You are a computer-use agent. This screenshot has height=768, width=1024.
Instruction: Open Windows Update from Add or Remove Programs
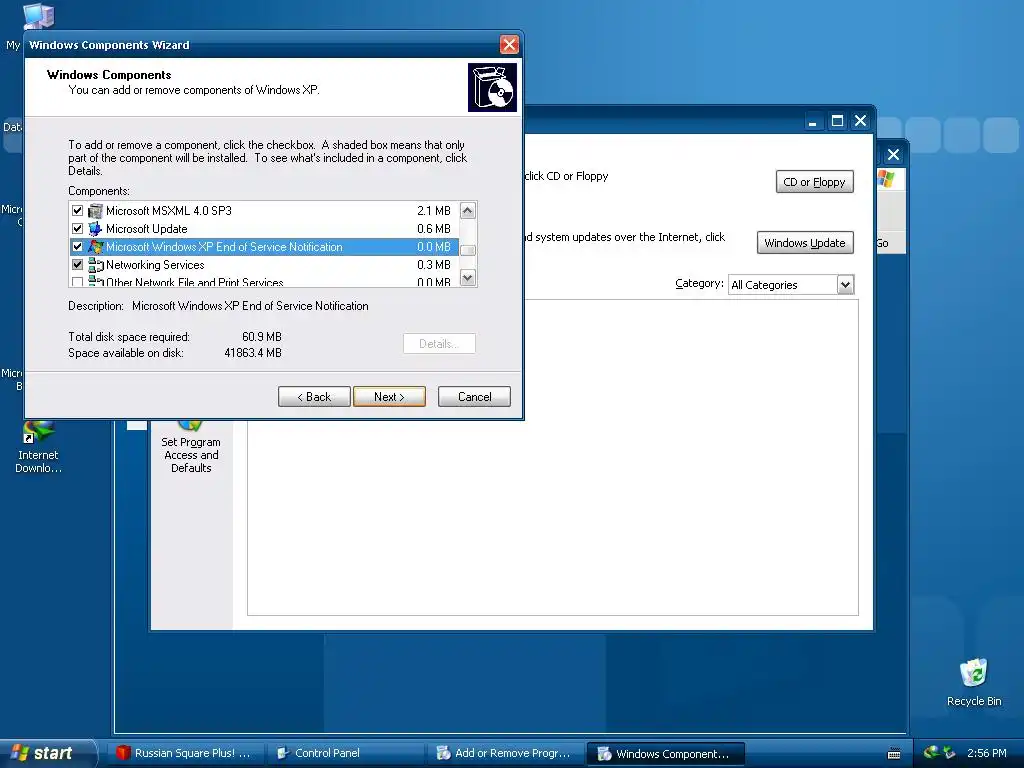805,243
